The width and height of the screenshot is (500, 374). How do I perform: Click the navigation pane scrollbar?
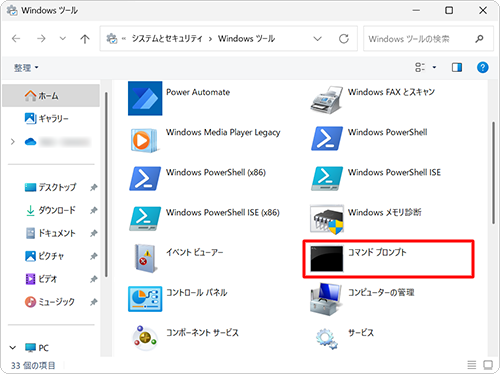[x=106, y=184]
